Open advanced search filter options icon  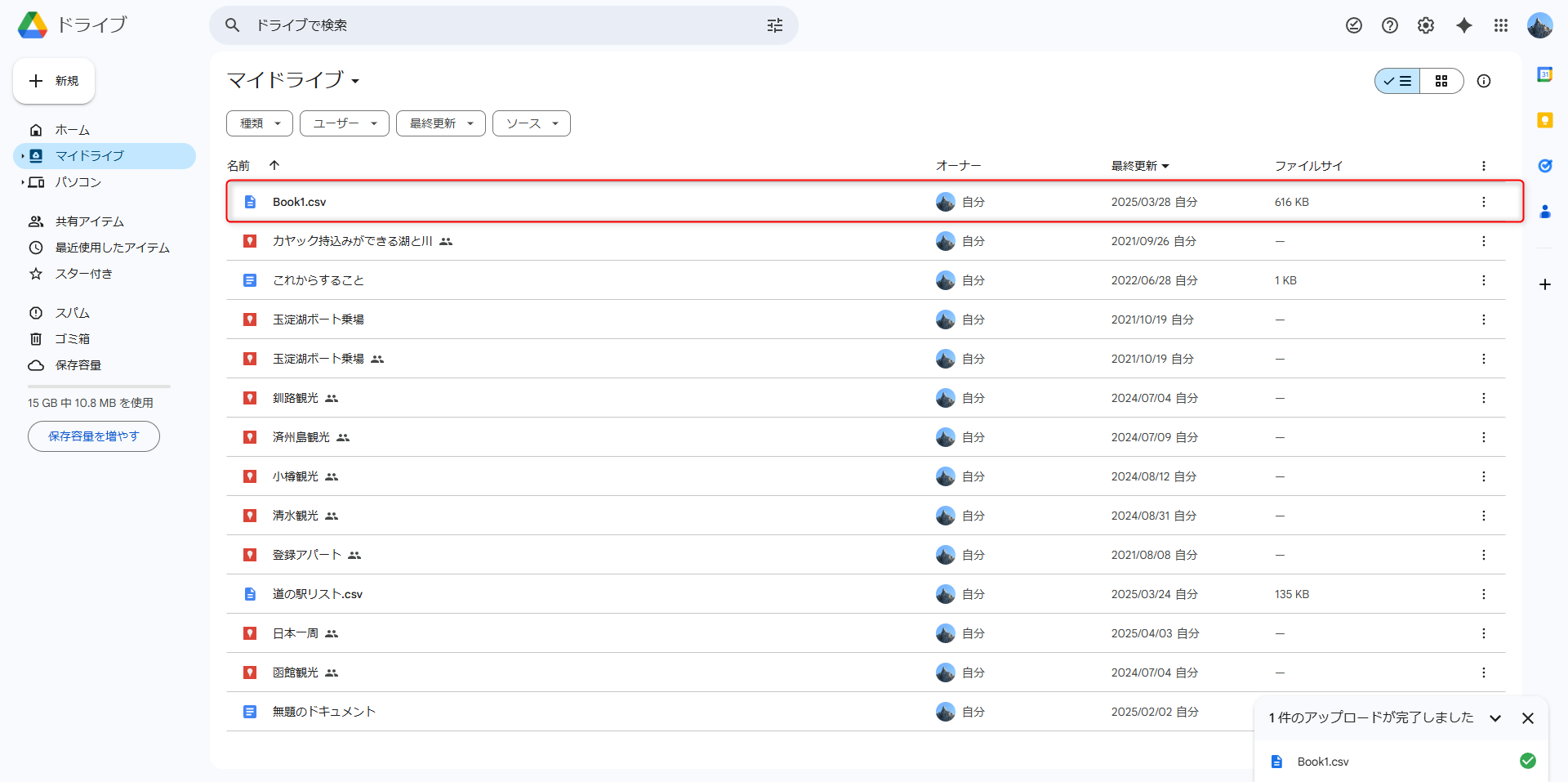tap(774, 25)
